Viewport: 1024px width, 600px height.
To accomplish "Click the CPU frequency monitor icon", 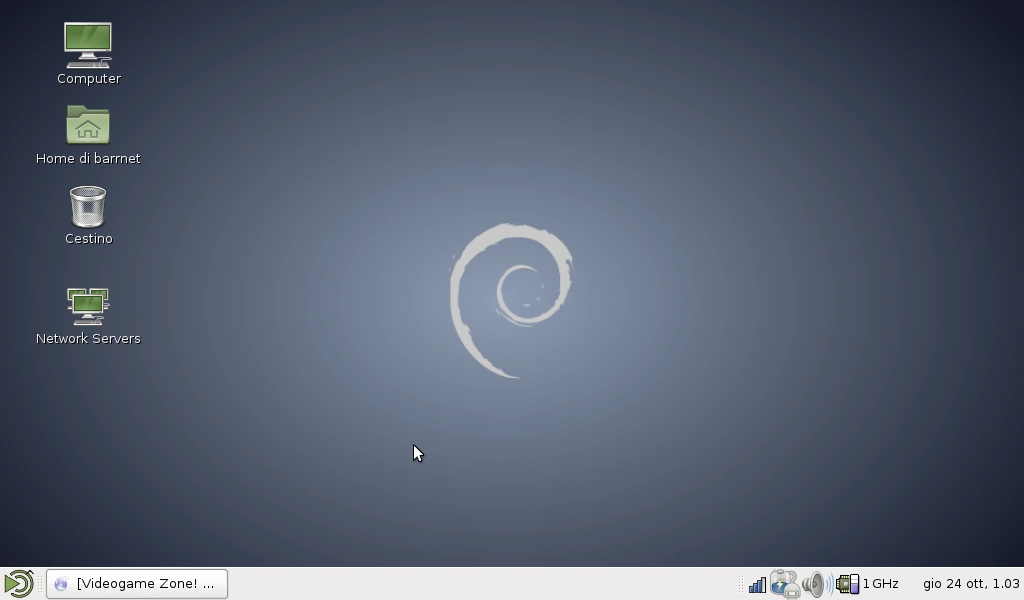I will (848, 584).
